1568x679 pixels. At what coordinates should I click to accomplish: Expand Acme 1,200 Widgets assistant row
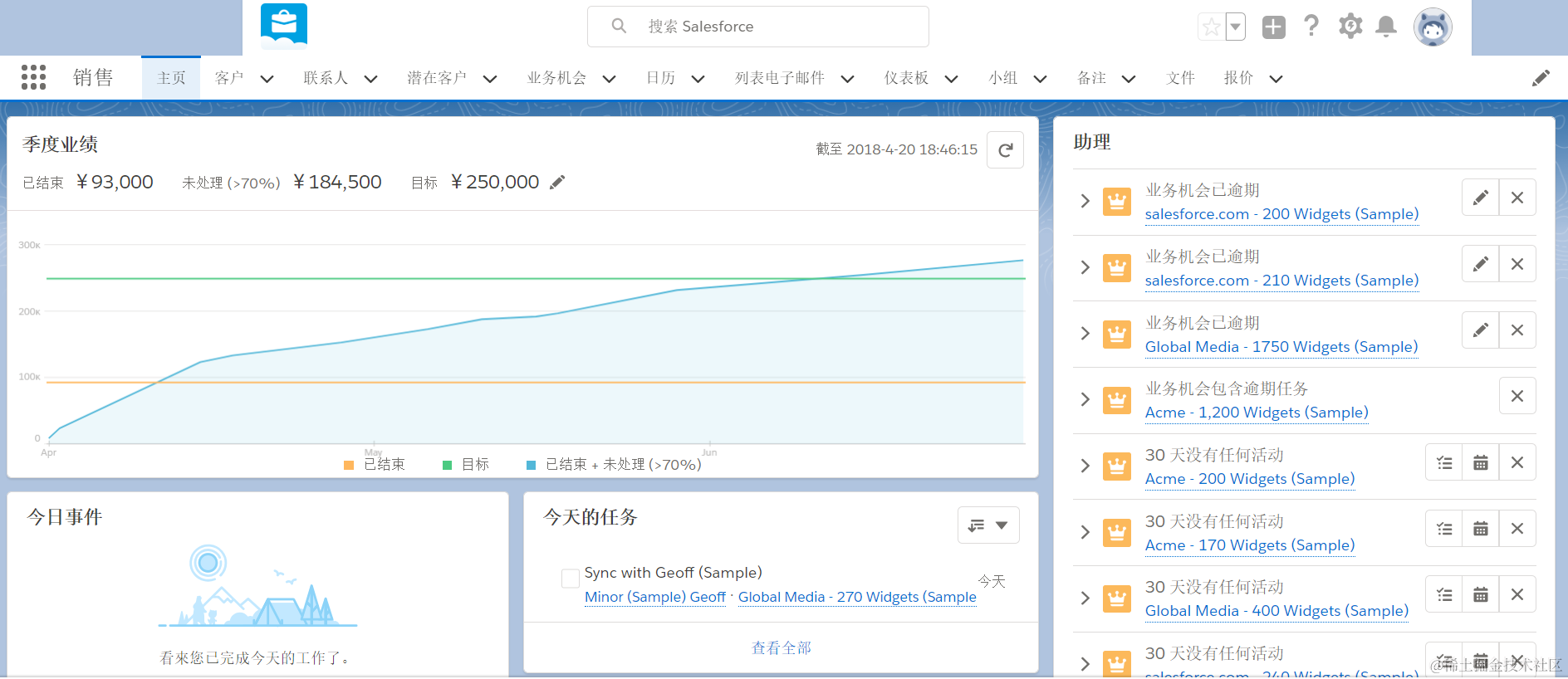point(1085,399)
